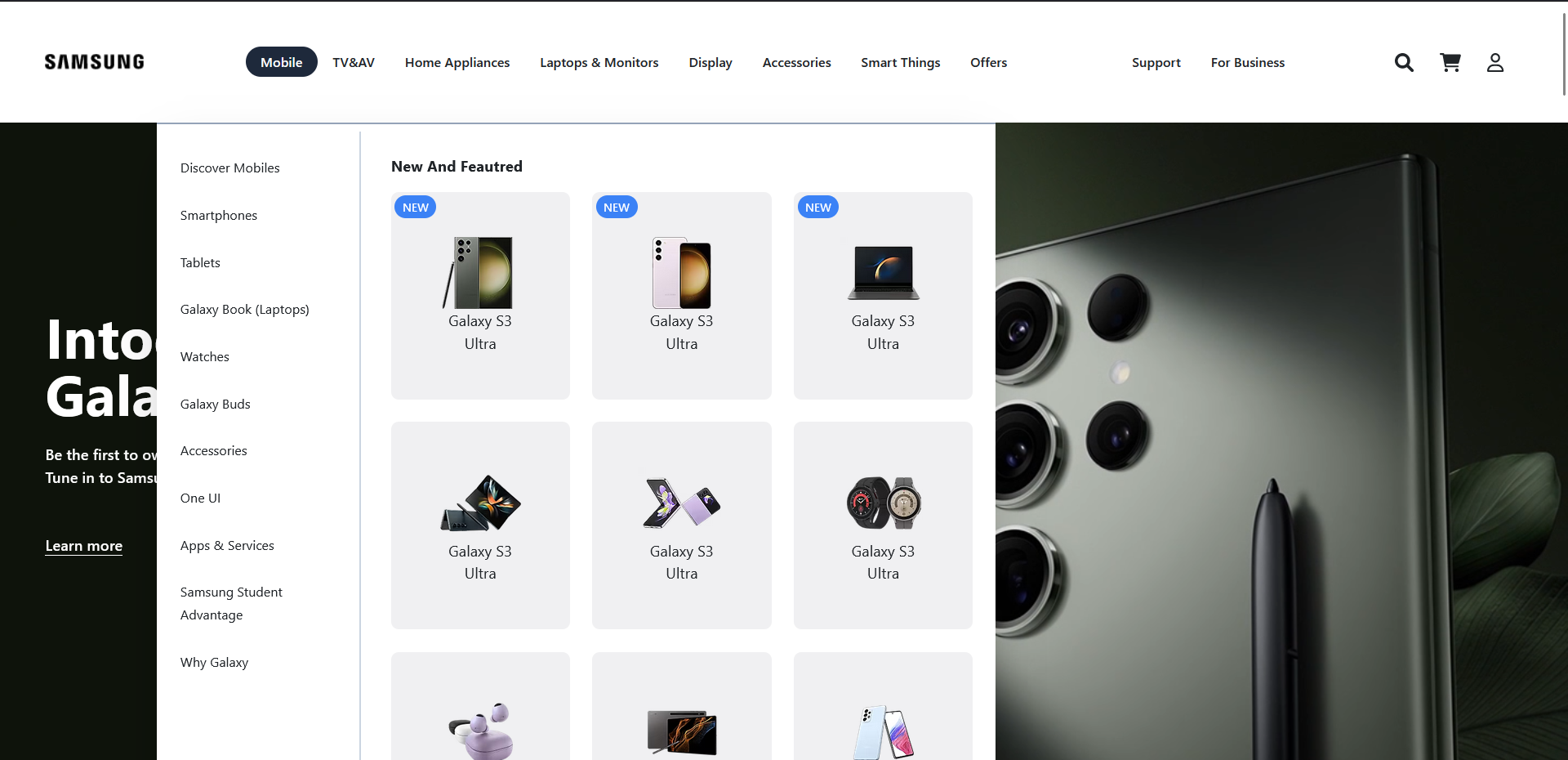
Task: Click the Learn more link
Action: [x=84, y=546]
